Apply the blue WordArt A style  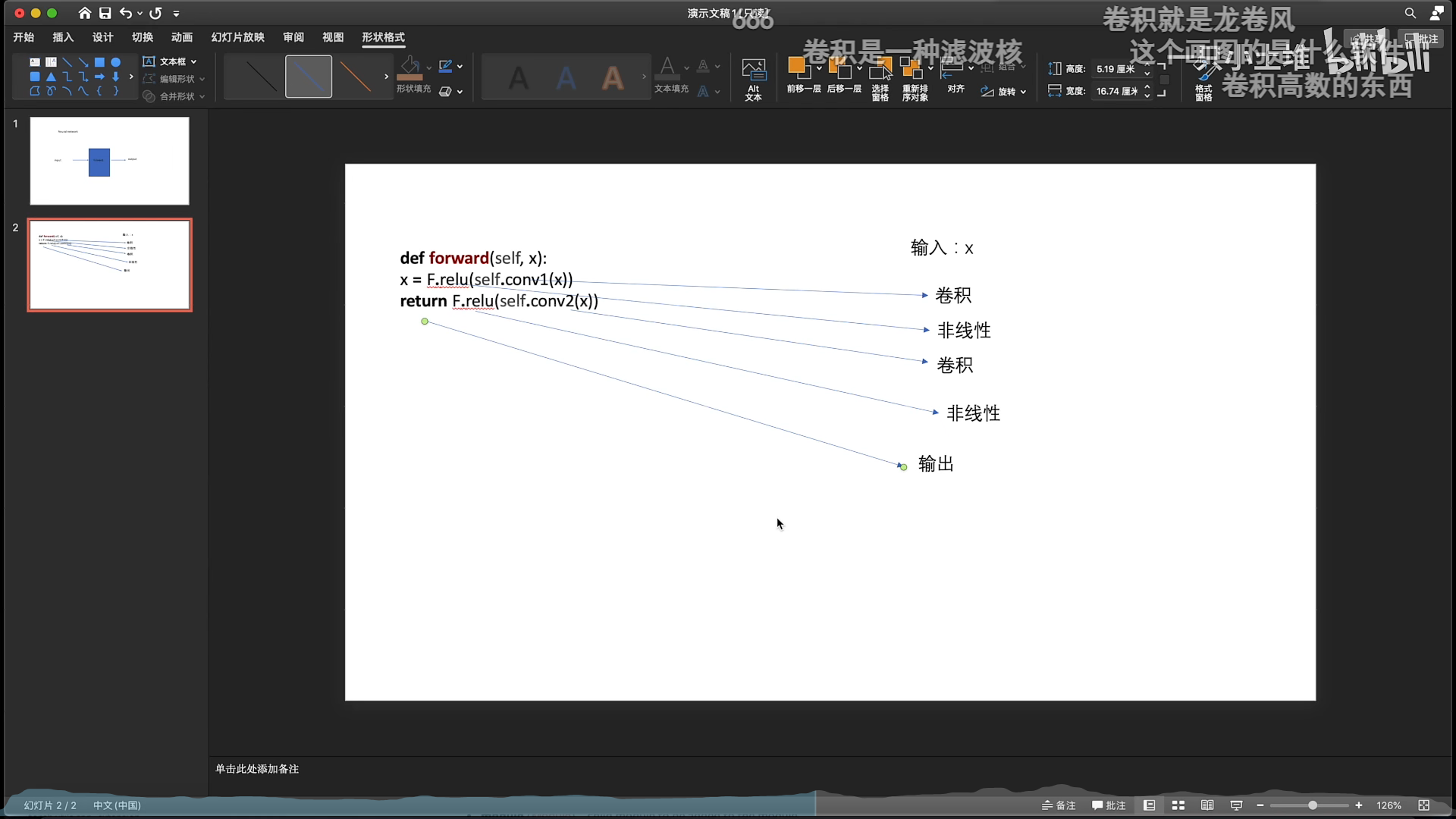click(566, 77)
